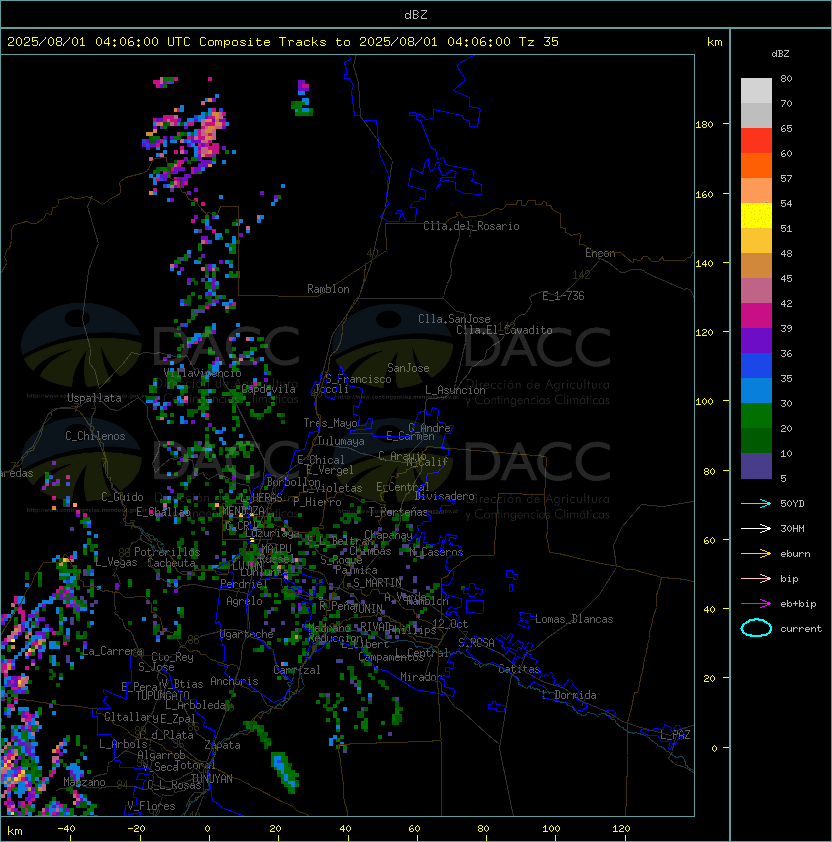Click the 'Clla.del_Rosario' map label
This screenshot has height=842, width=832.
coord(471,226)
